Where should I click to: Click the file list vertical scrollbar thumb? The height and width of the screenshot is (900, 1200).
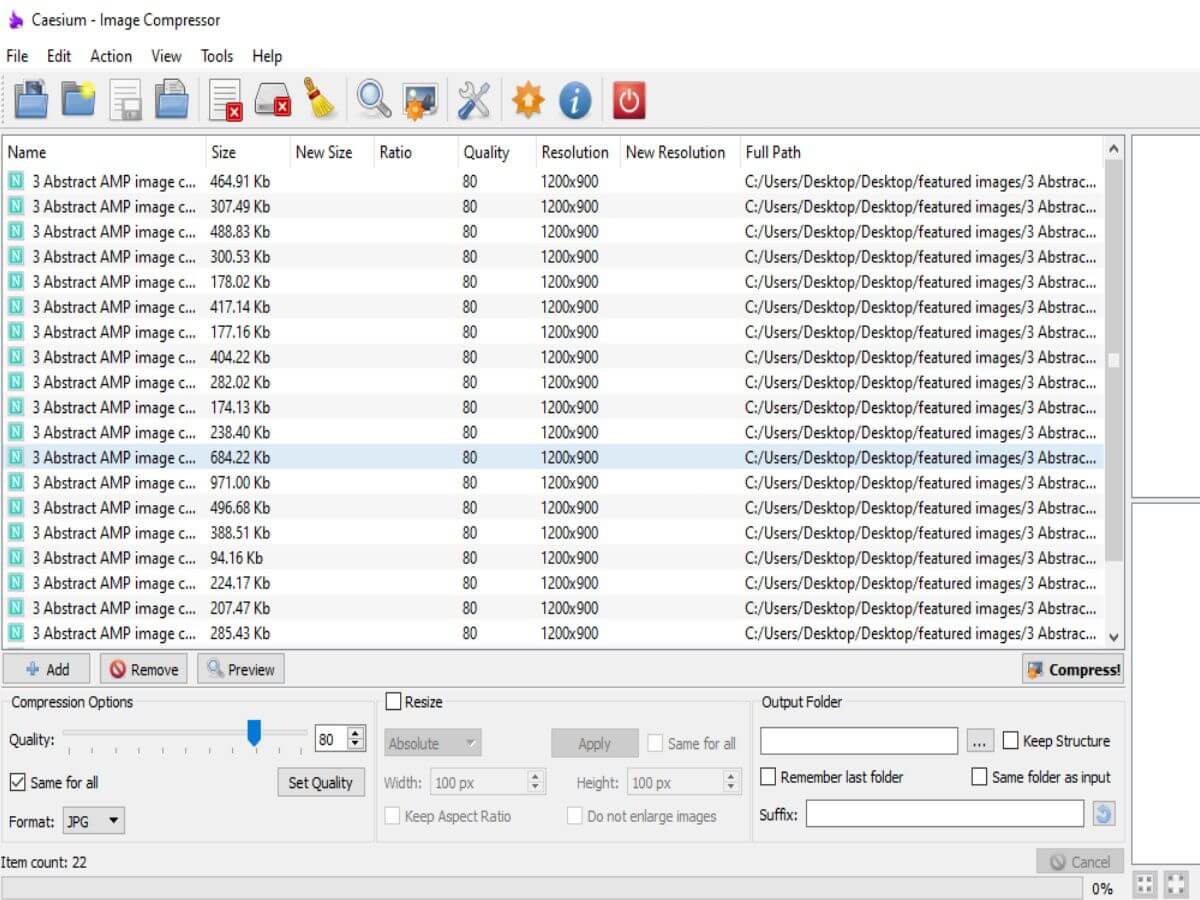click(1114, 360)
